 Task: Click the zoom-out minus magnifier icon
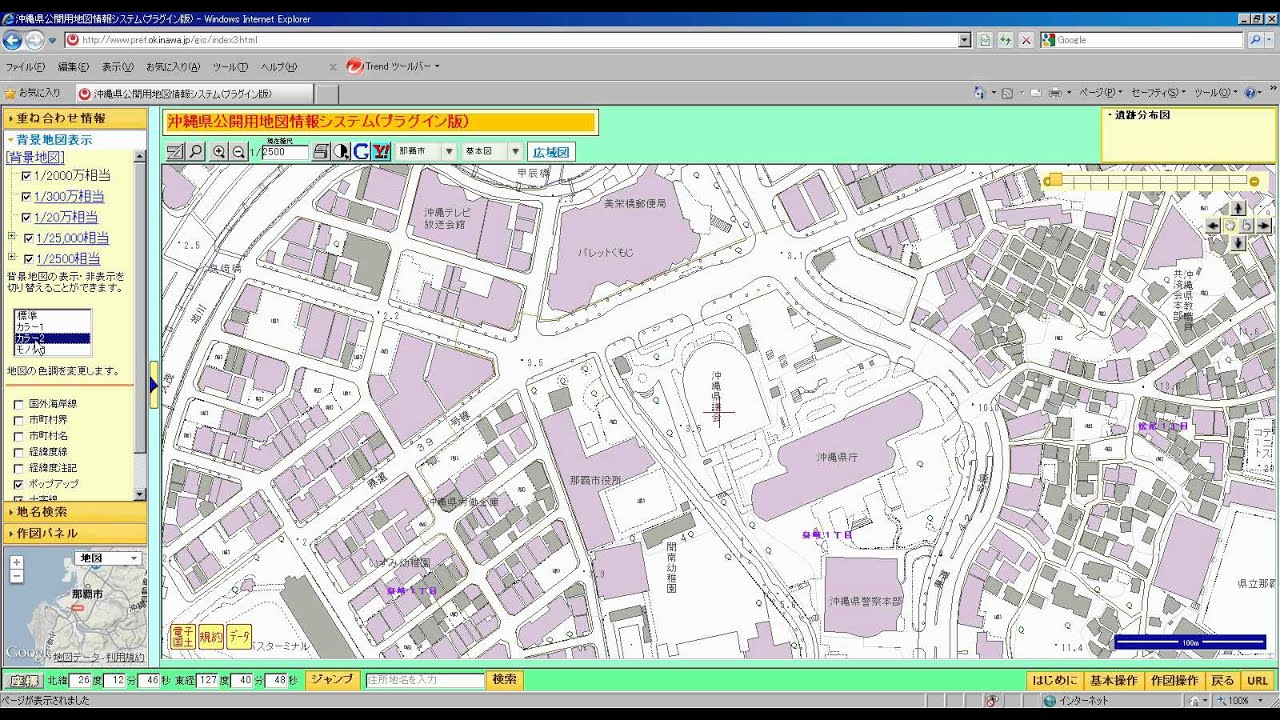[x=239, y=152]
